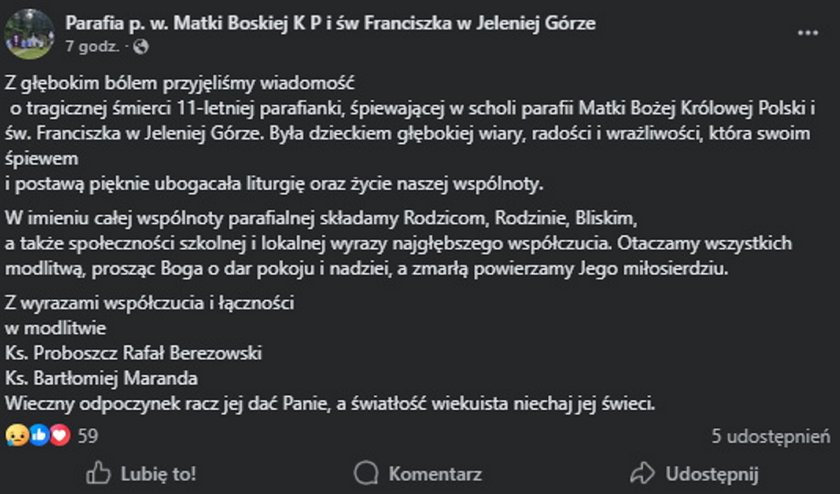View the "5 udostępnień" shares list

coord(771,436)
